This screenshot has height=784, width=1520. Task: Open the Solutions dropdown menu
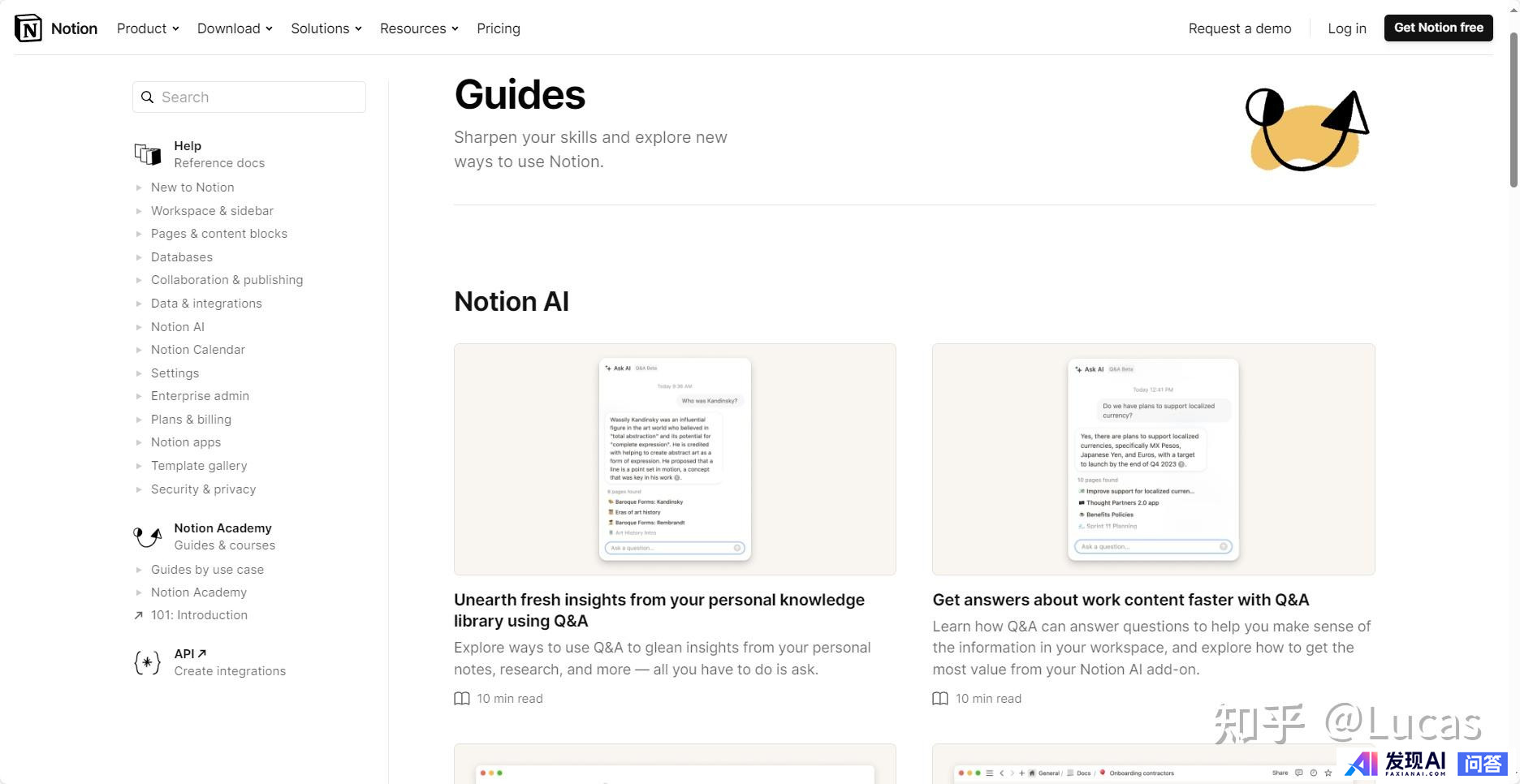(x=326, y=28)
